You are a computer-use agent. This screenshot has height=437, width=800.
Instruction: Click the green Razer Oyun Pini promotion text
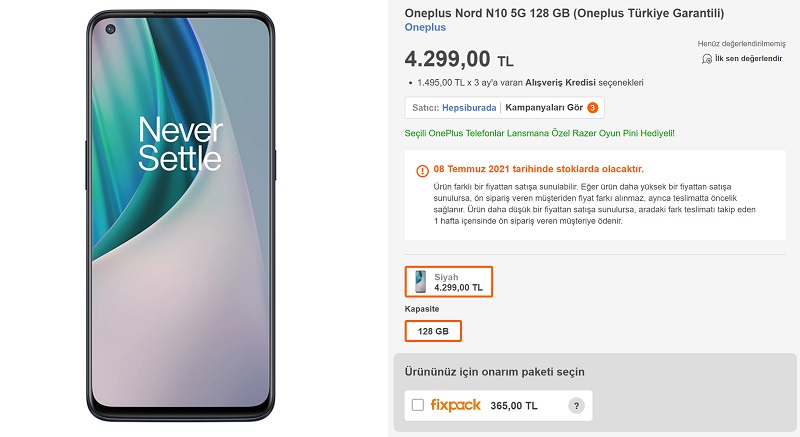[539, 133]
